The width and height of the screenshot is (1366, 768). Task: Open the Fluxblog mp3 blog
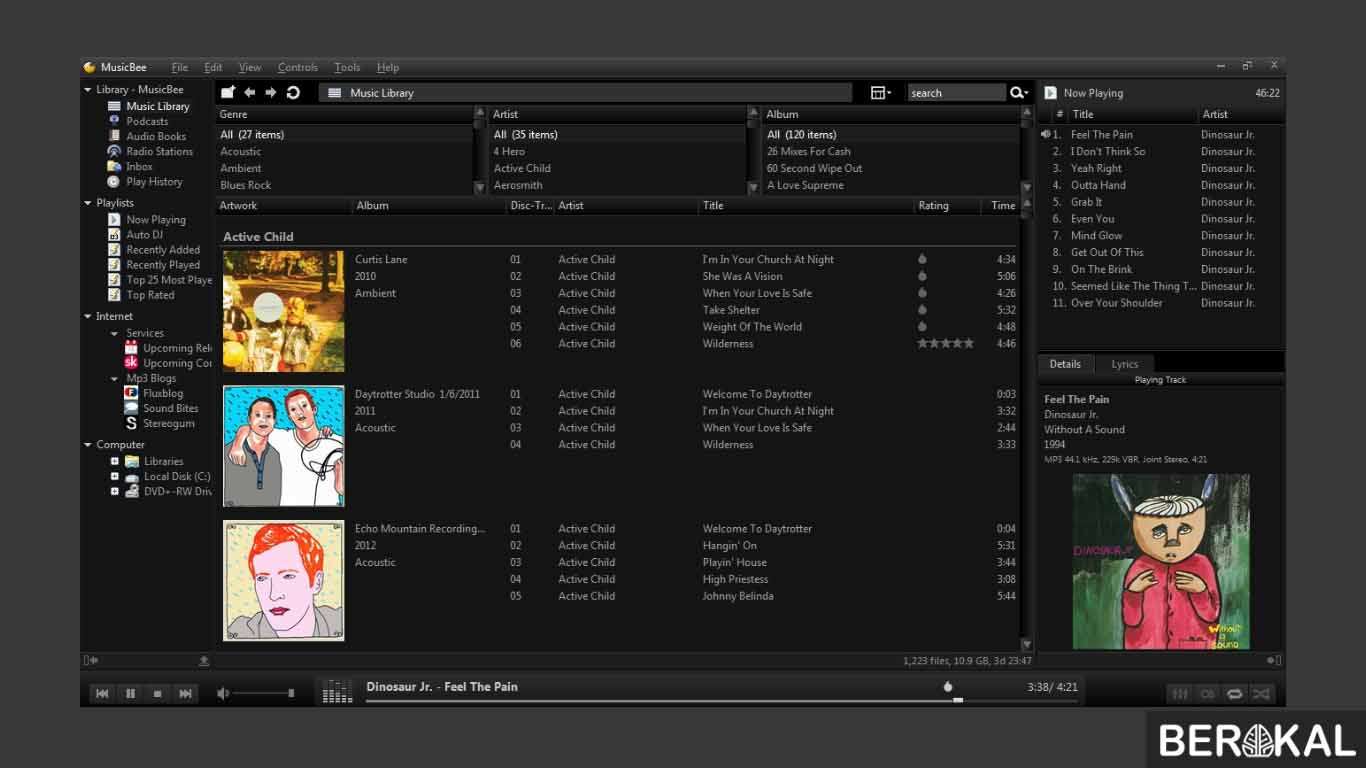tap(163, 393)
